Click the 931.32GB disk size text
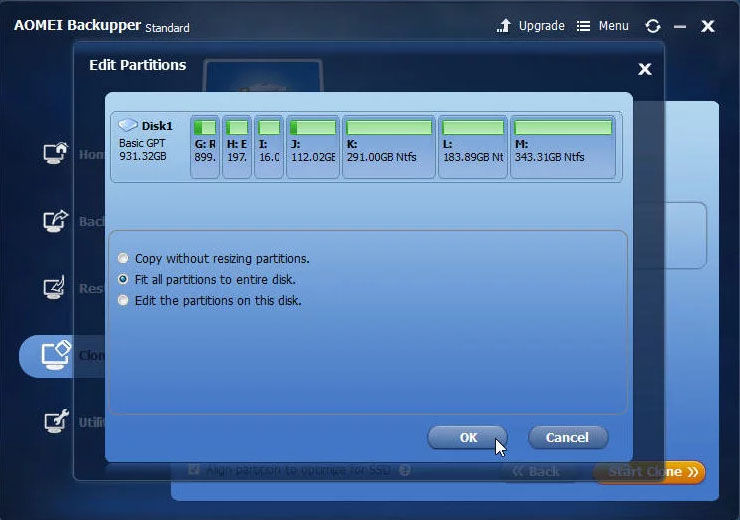The image size is (740, 520). (x=143, y=156)
